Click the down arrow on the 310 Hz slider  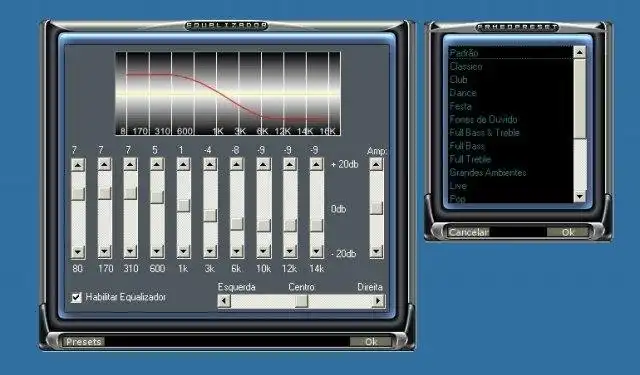(130, 251)
